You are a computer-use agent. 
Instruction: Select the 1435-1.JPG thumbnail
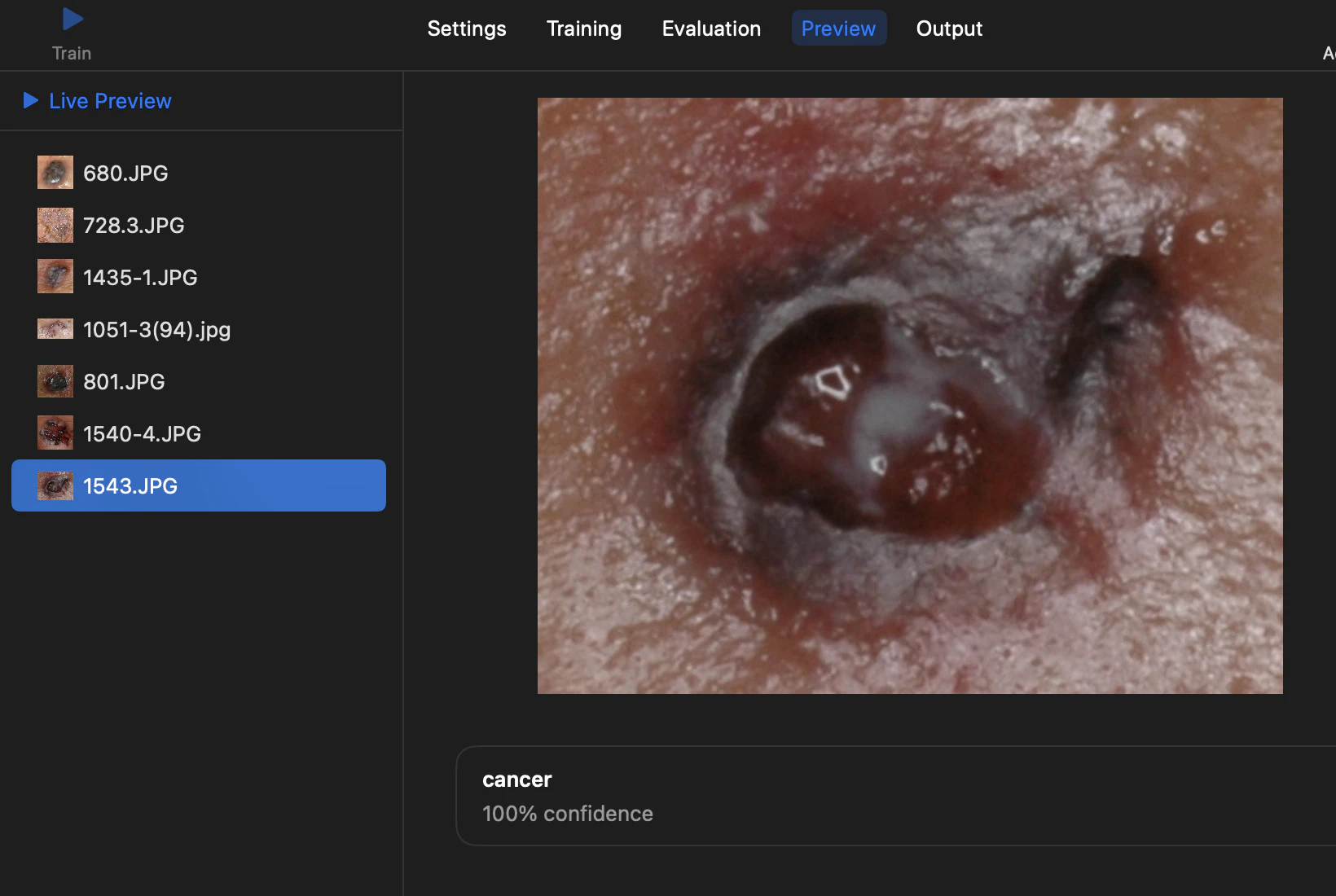pos(55,277)
